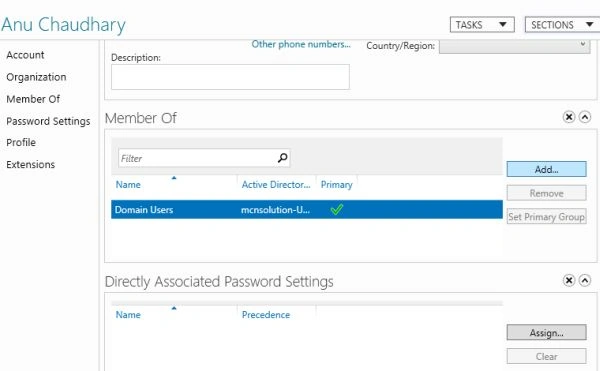Click the filter search magnifier icon

[x=282, y=158]
